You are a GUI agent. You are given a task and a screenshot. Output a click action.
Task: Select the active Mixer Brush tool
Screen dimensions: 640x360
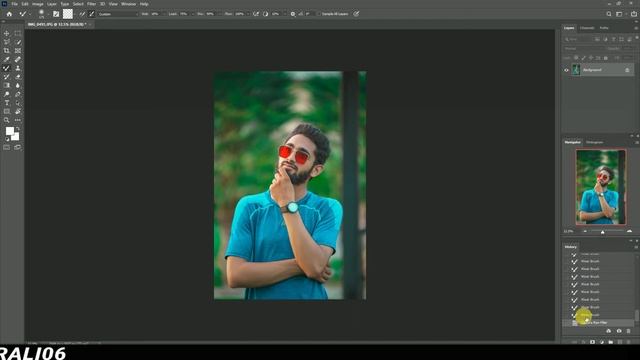(x=7, y=68)
